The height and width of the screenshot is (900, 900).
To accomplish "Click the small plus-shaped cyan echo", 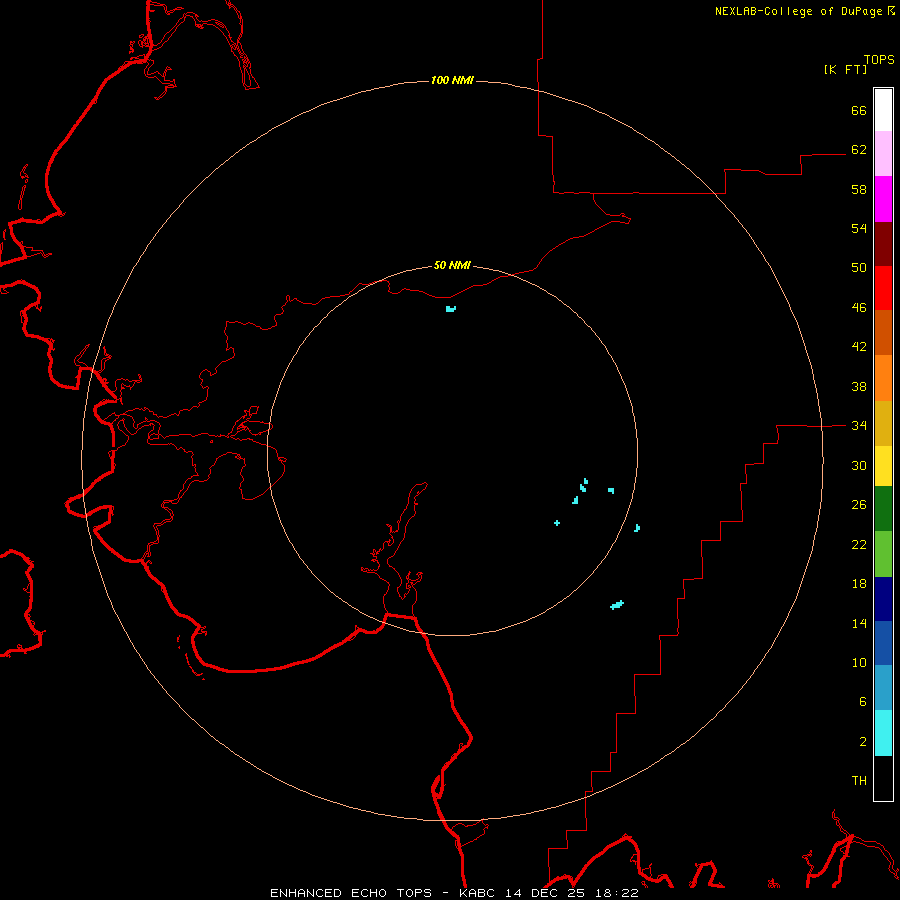I will tap(557, 523).
